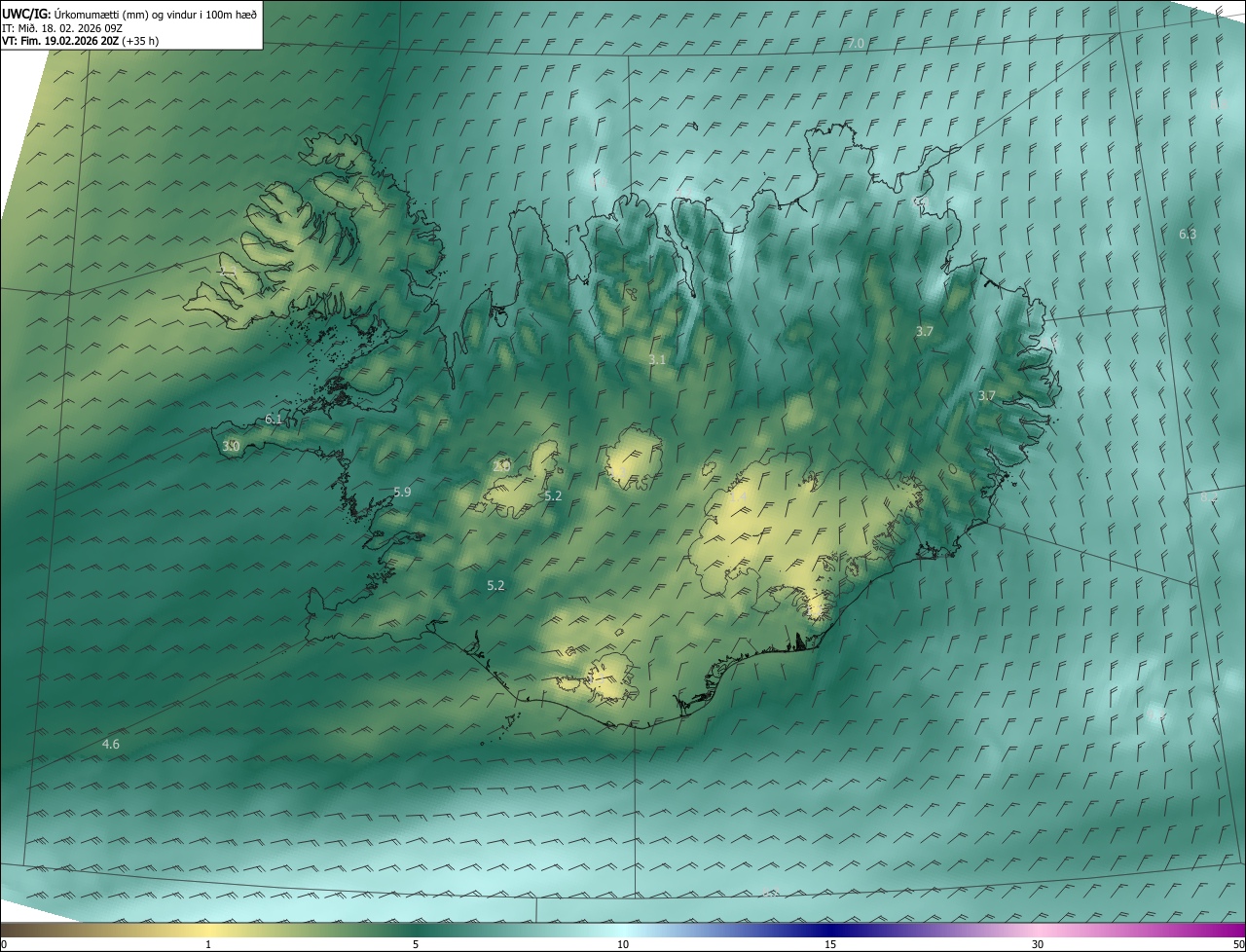Click the 'UWC/IG:' label in the header
The image size is (1246, 952).
26,14
